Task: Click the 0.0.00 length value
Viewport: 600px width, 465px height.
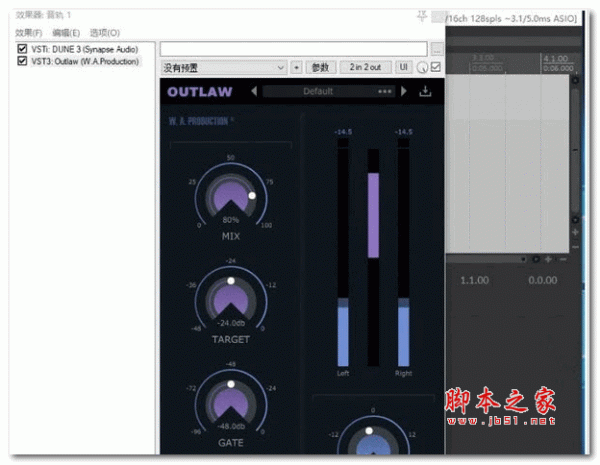Action: tap(543, 280)
